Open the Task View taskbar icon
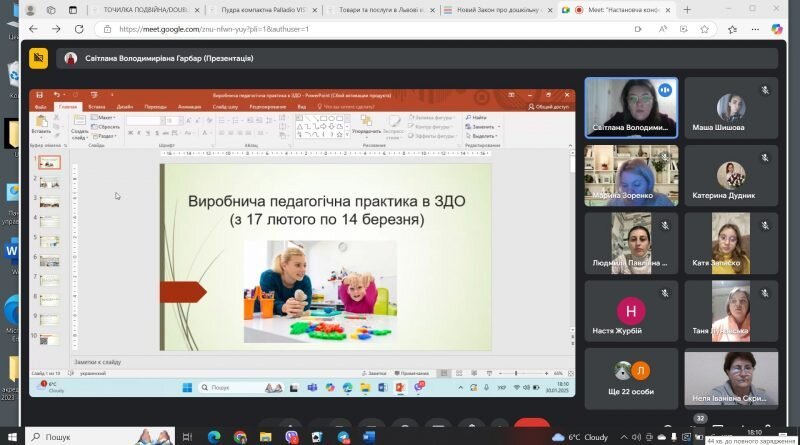Screen dimensions: 800x445 click(187, 437)
